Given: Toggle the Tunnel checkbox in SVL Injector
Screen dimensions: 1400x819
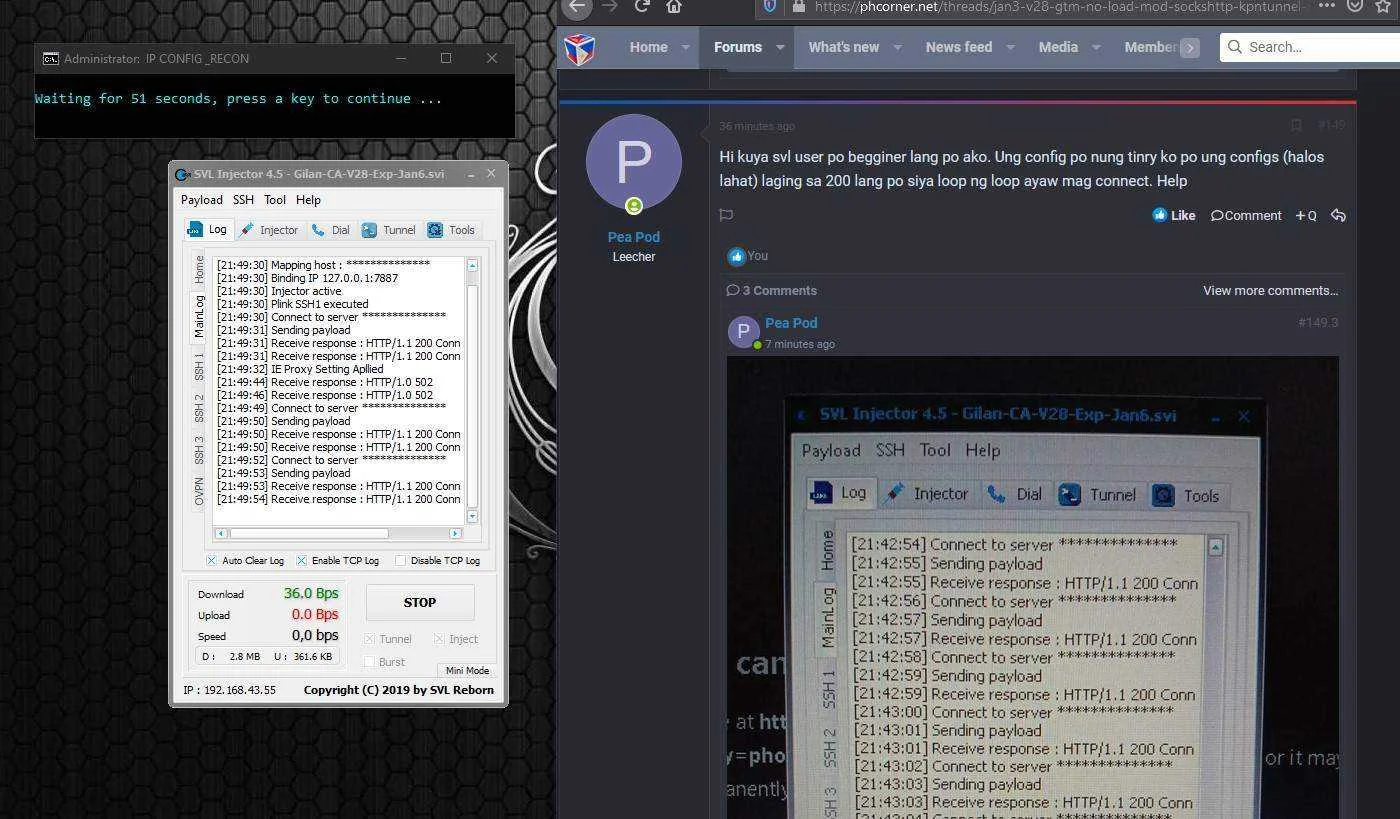Looking at the screenshot, I should pyautogui.click(x=369, y=639).
